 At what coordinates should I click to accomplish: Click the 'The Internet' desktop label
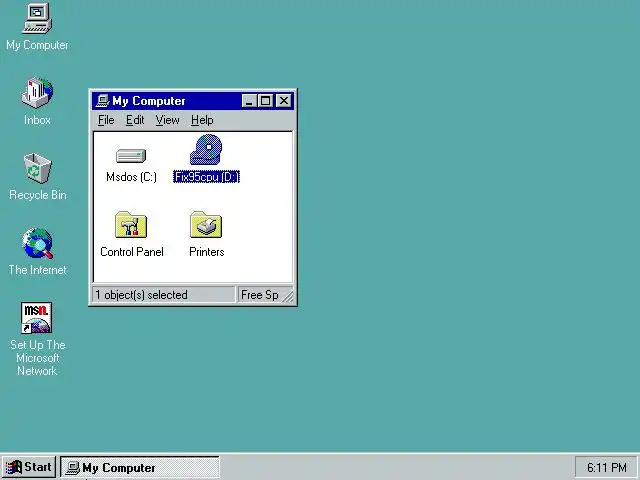click(37, 270)
